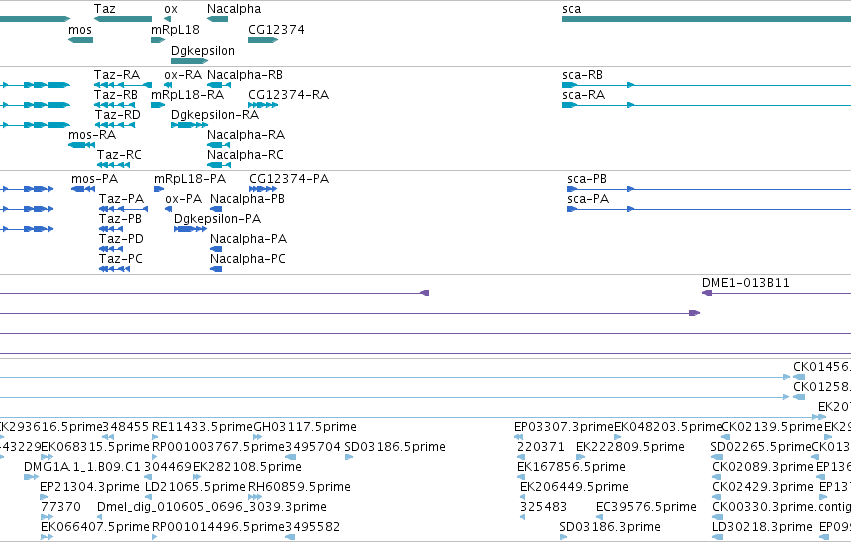
Task: Click the CK01456 EST feature
Action: [x=799, y=377]
